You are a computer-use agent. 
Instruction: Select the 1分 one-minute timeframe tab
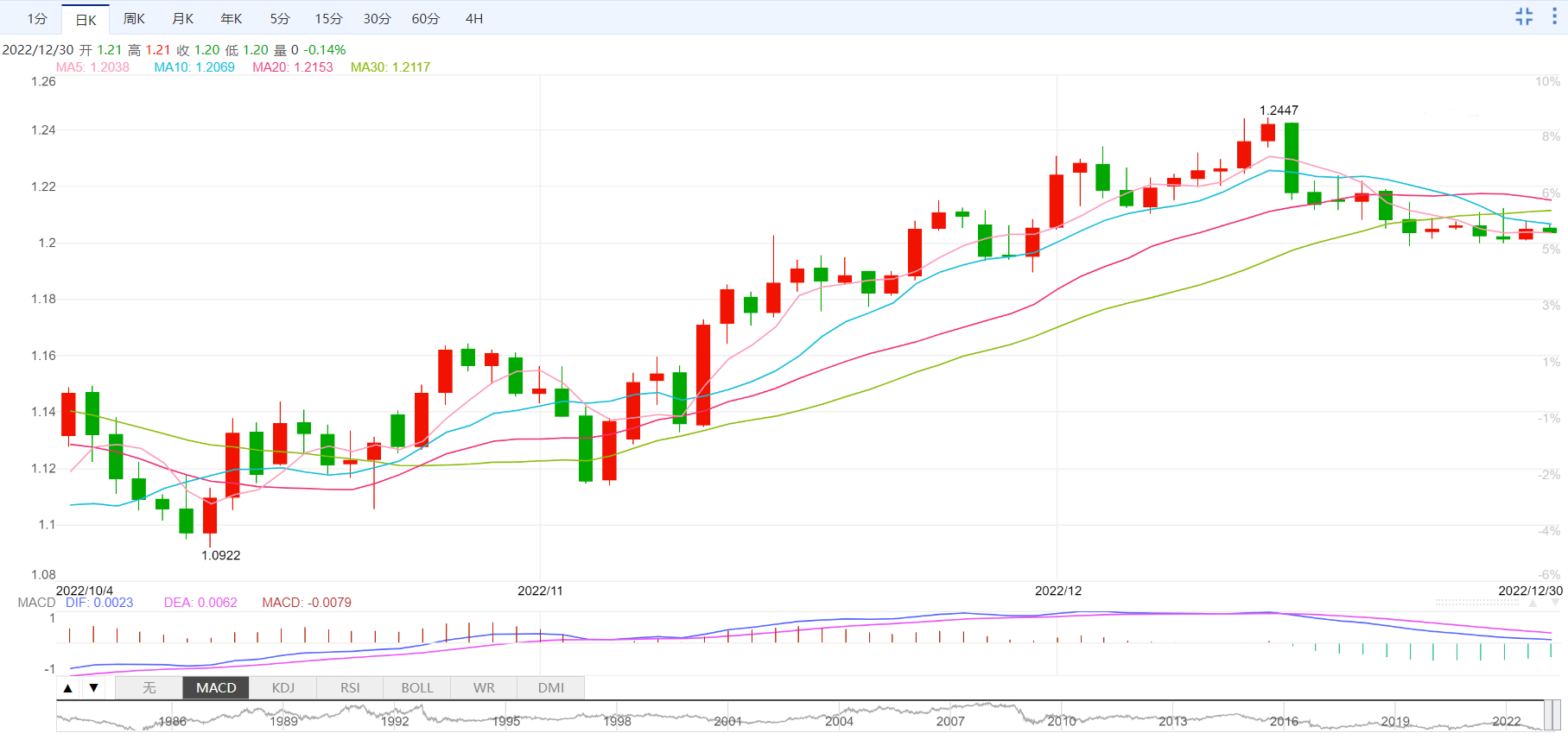pyautogui.click(x=37, y=18)
